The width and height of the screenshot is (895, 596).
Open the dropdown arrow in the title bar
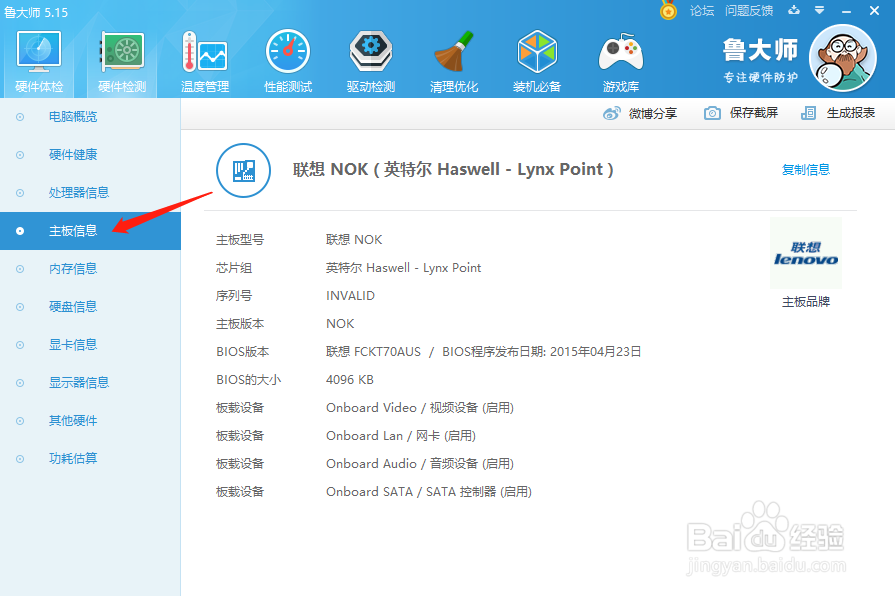(x=820, y=11)
